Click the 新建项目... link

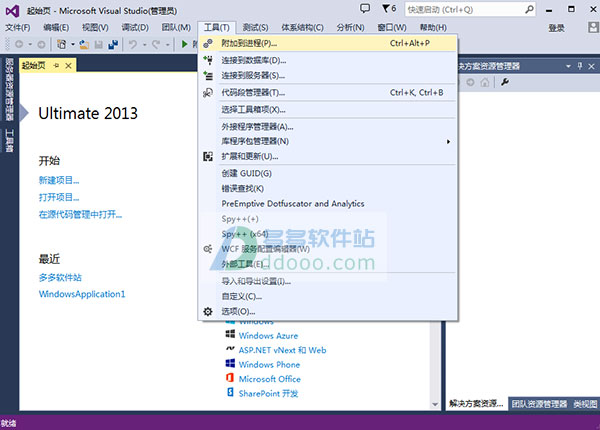tap(59, 180)
